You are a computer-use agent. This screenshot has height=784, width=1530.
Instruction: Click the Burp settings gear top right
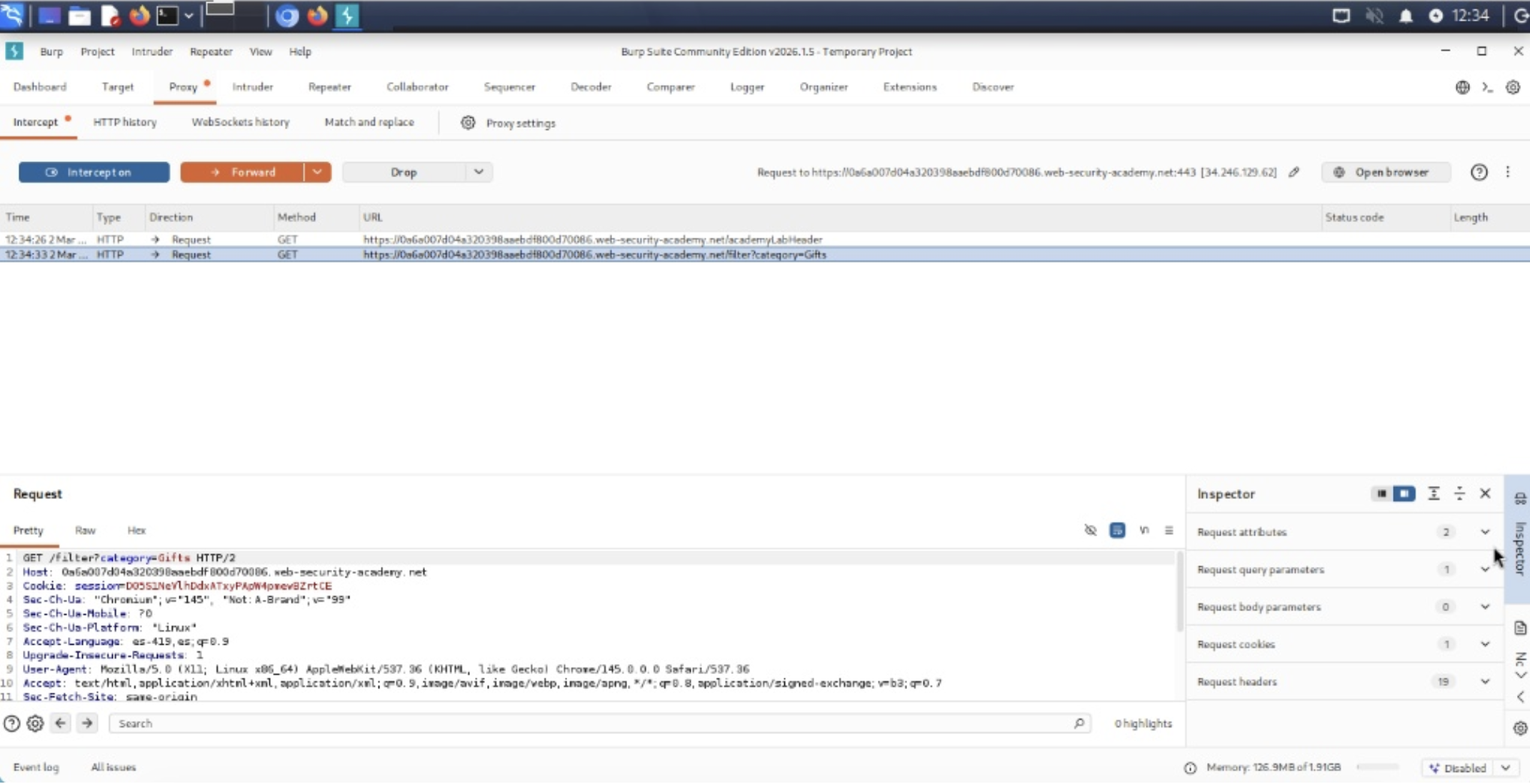click(1513, 87)
